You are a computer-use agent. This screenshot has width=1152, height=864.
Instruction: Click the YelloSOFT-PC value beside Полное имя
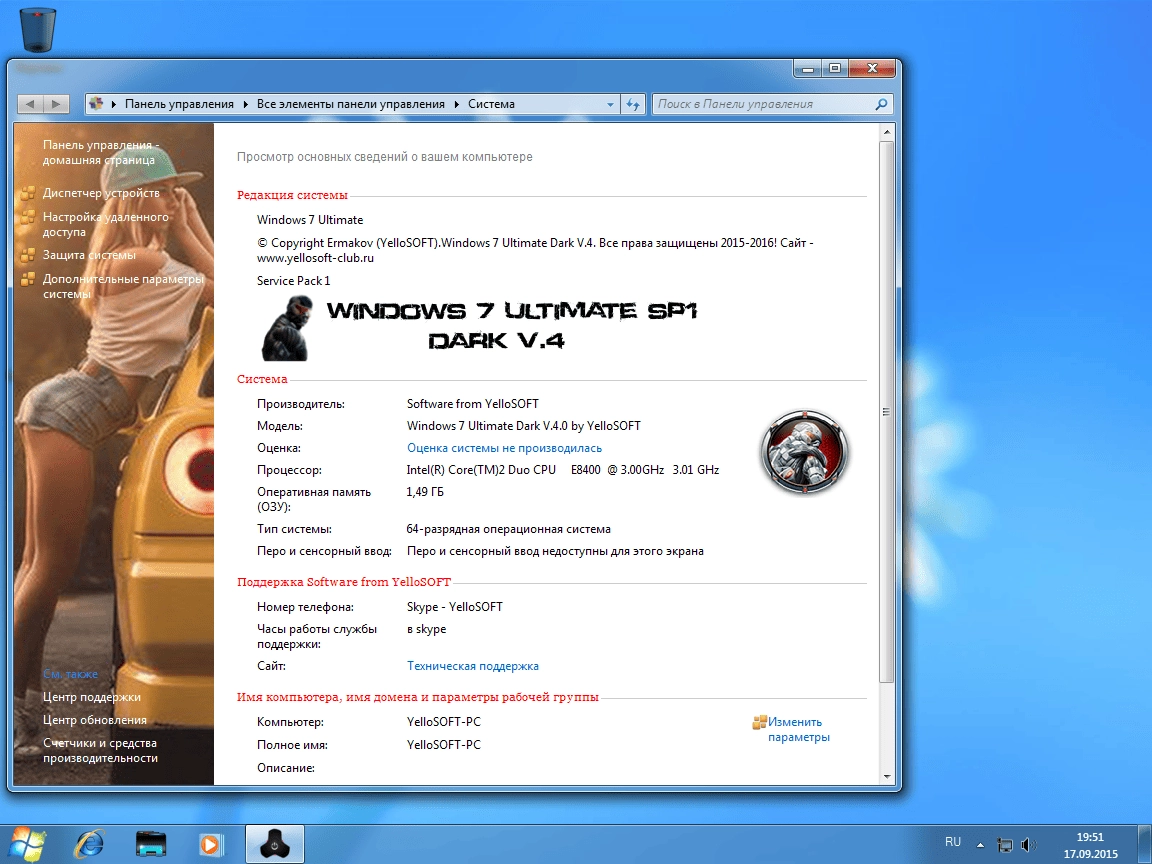pyautogui.click(x=444, y=745)
